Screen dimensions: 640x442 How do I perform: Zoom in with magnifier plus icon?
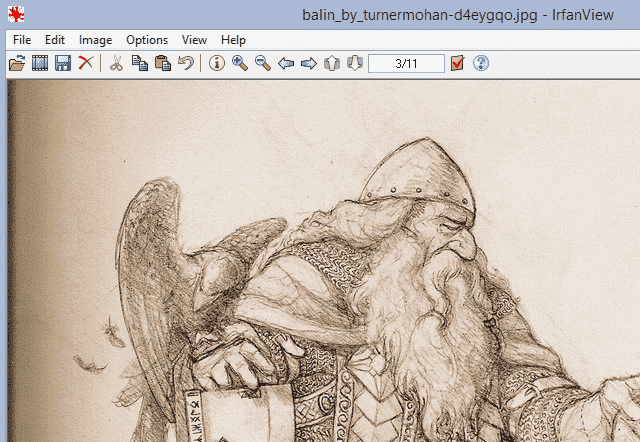pyautogui.click(x=240, y=63)
